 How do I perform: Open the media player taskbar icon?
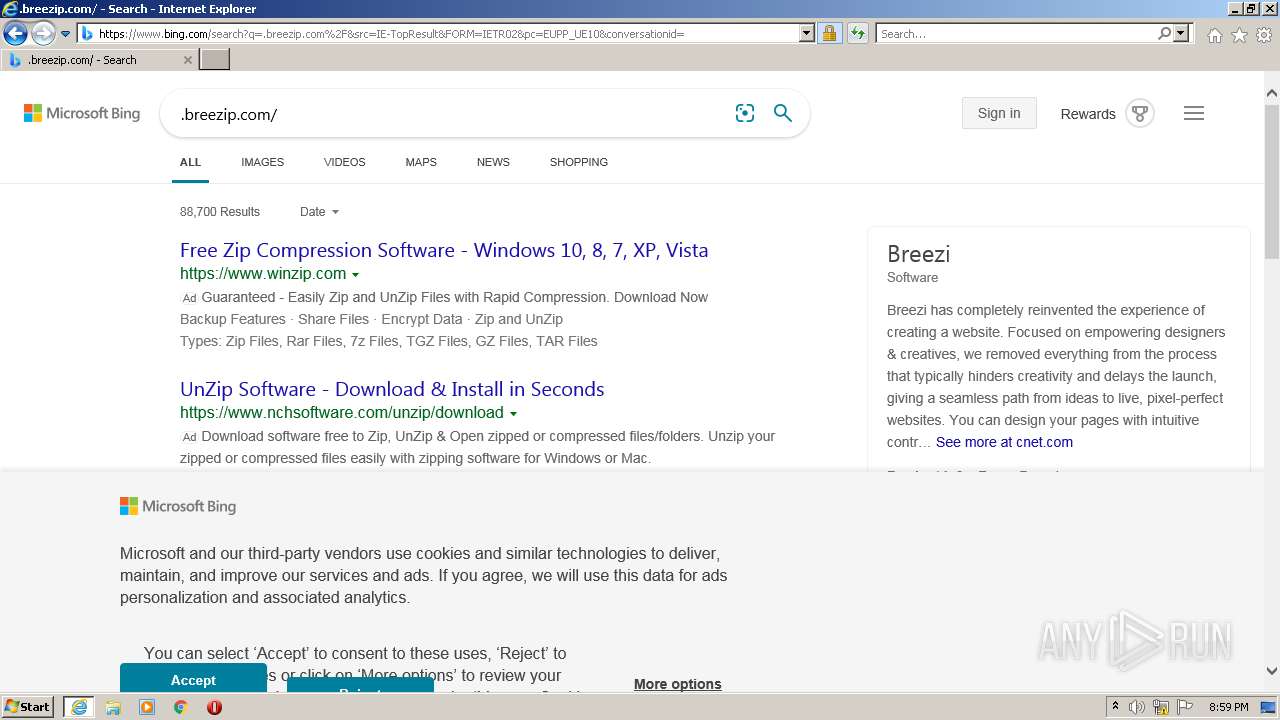point(147,707)
